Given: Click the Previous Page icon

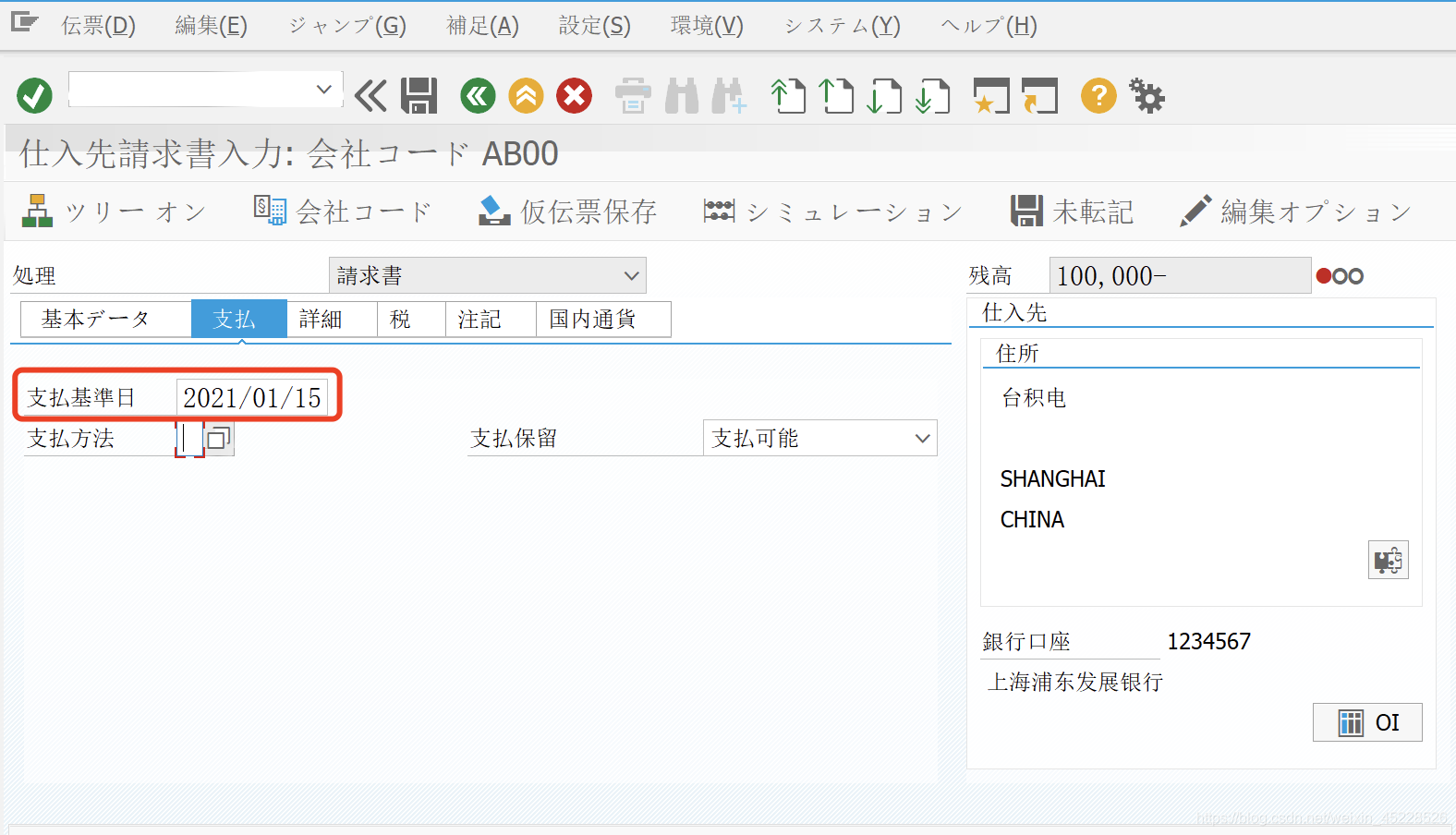Looking at the screenshot, I should tap(836, 95).
